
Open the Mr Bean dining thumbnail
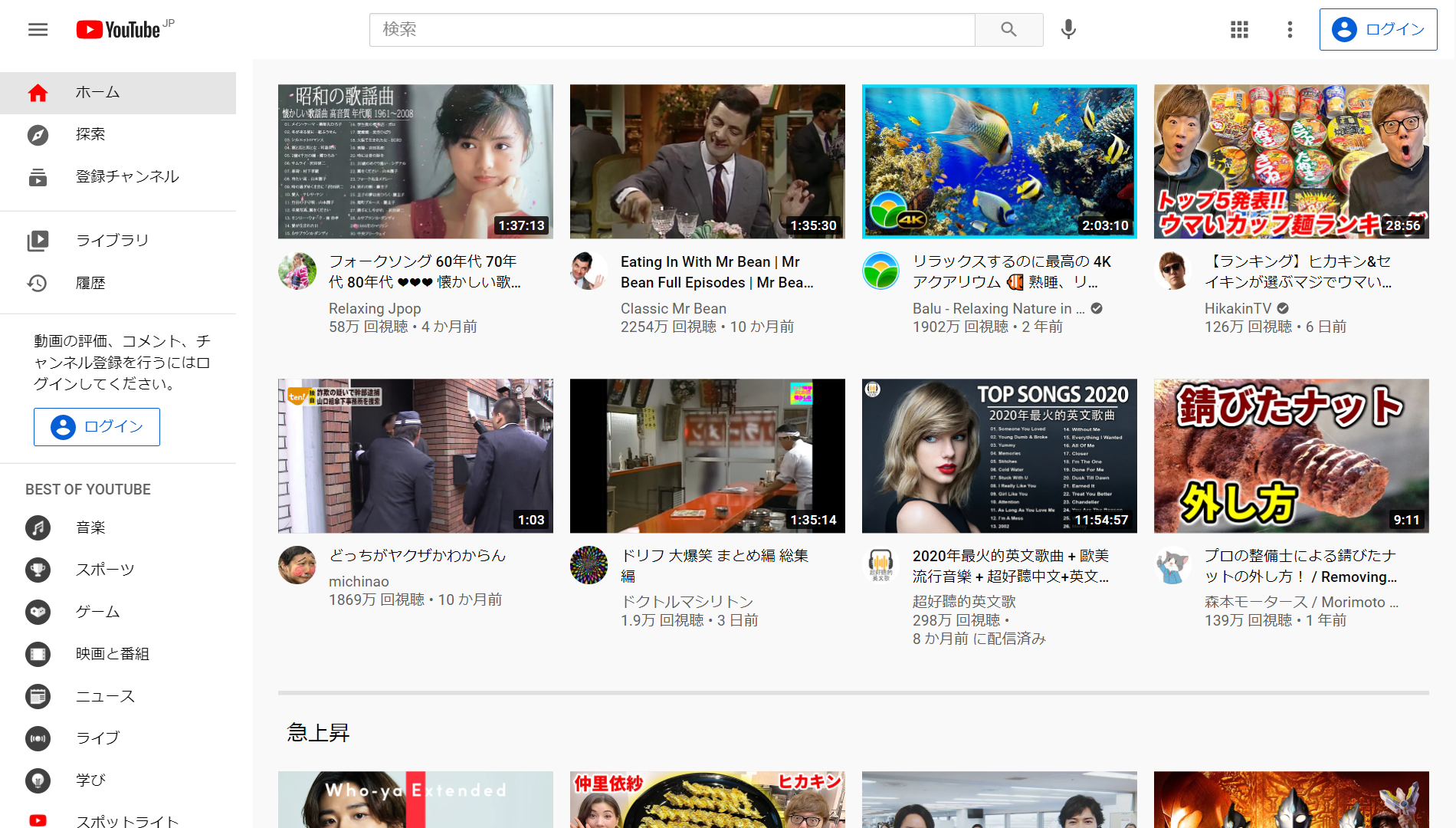click(707, 161)
